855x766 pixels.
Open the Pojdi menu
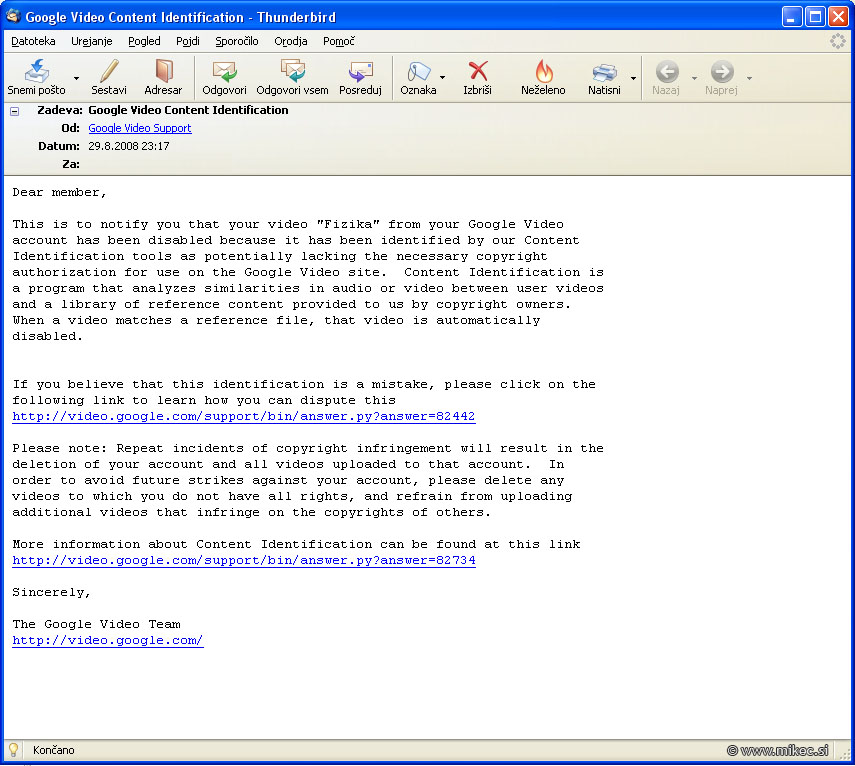188,41
